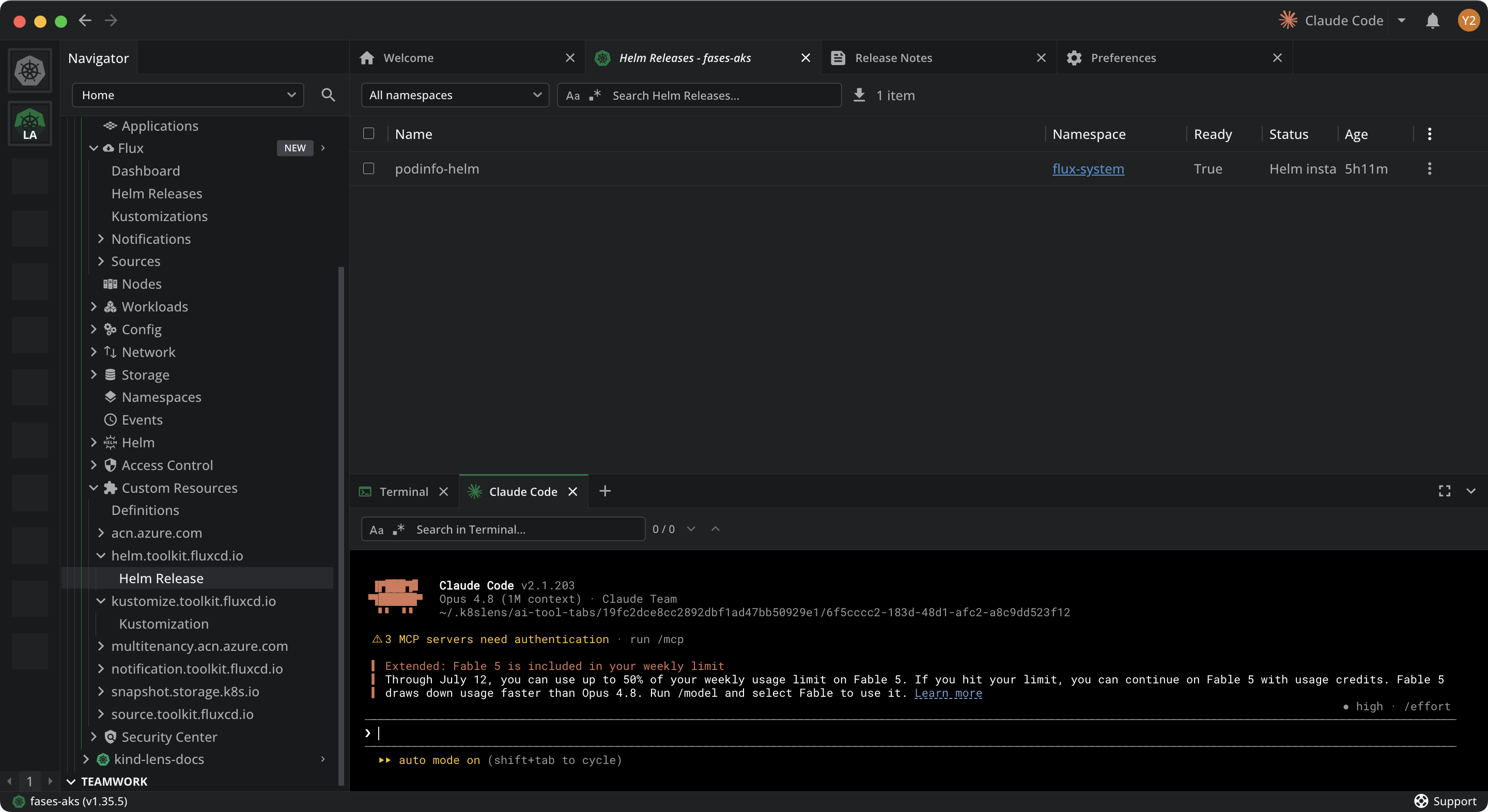Close the Release Notes tab
Viewport: 1488px width, 812px height.
(1041, 58)
